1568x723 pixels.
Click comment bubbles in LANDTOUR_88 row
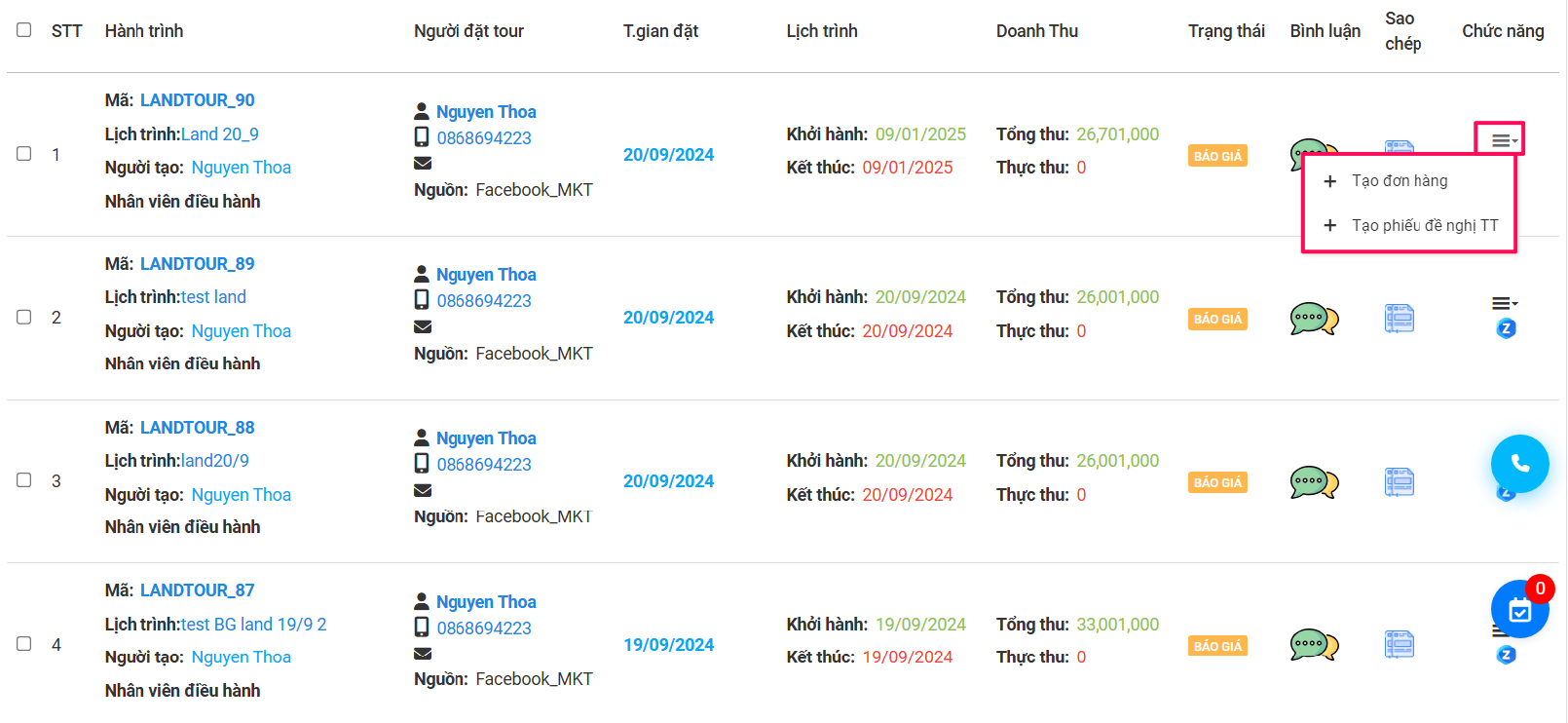point(1314,482)
